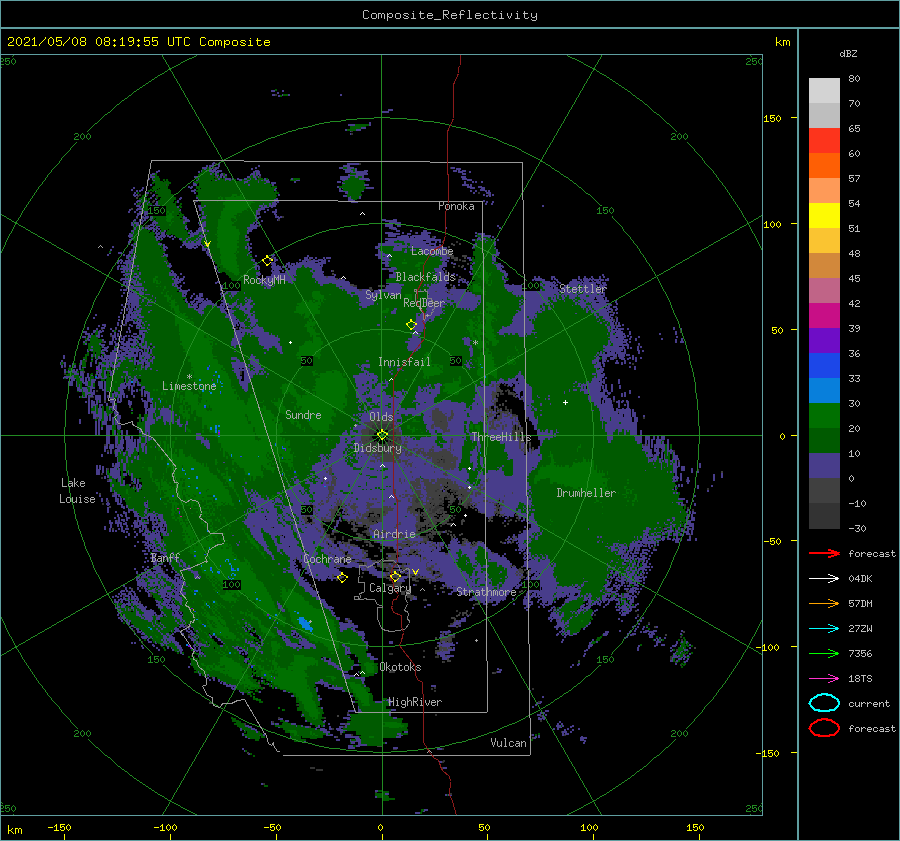The image size is (900, 841).
Task: Click the Cochrane city label
Action: [x=327, y=559]
